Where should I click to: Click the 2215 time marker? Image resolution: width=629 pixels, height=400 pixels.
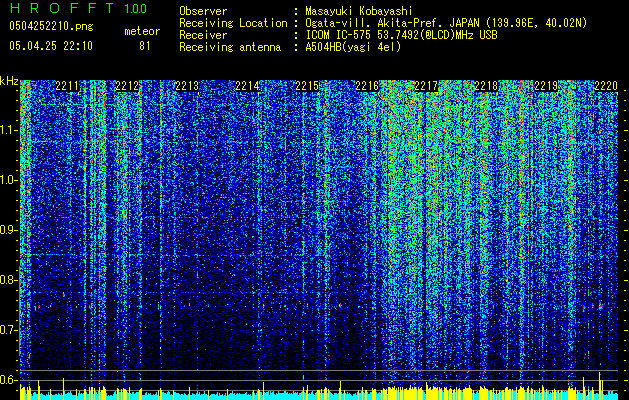tap(307, 86)
